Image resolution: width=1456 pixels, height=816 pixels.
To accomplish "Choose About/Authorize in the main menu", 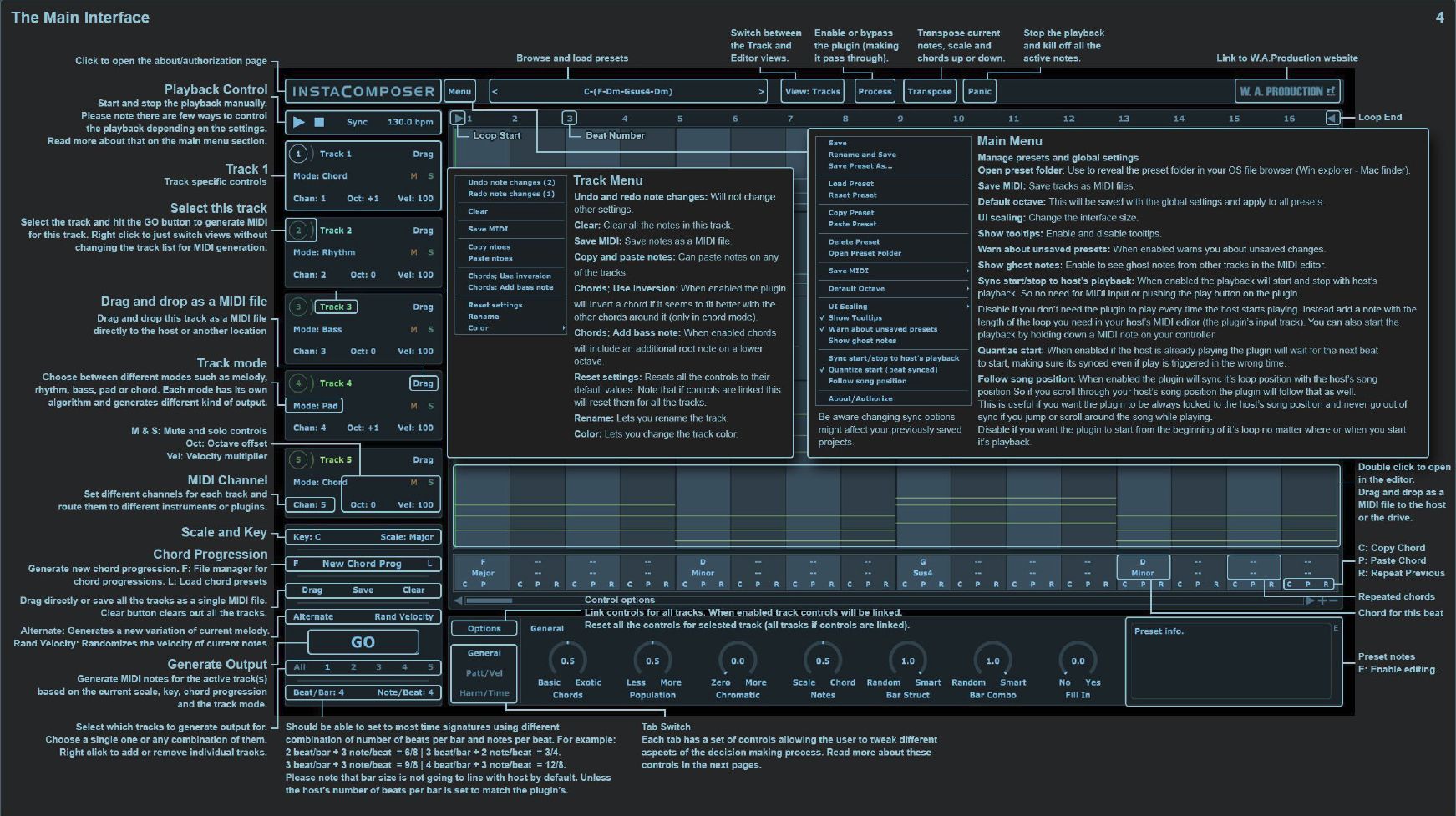I will 860,398.
